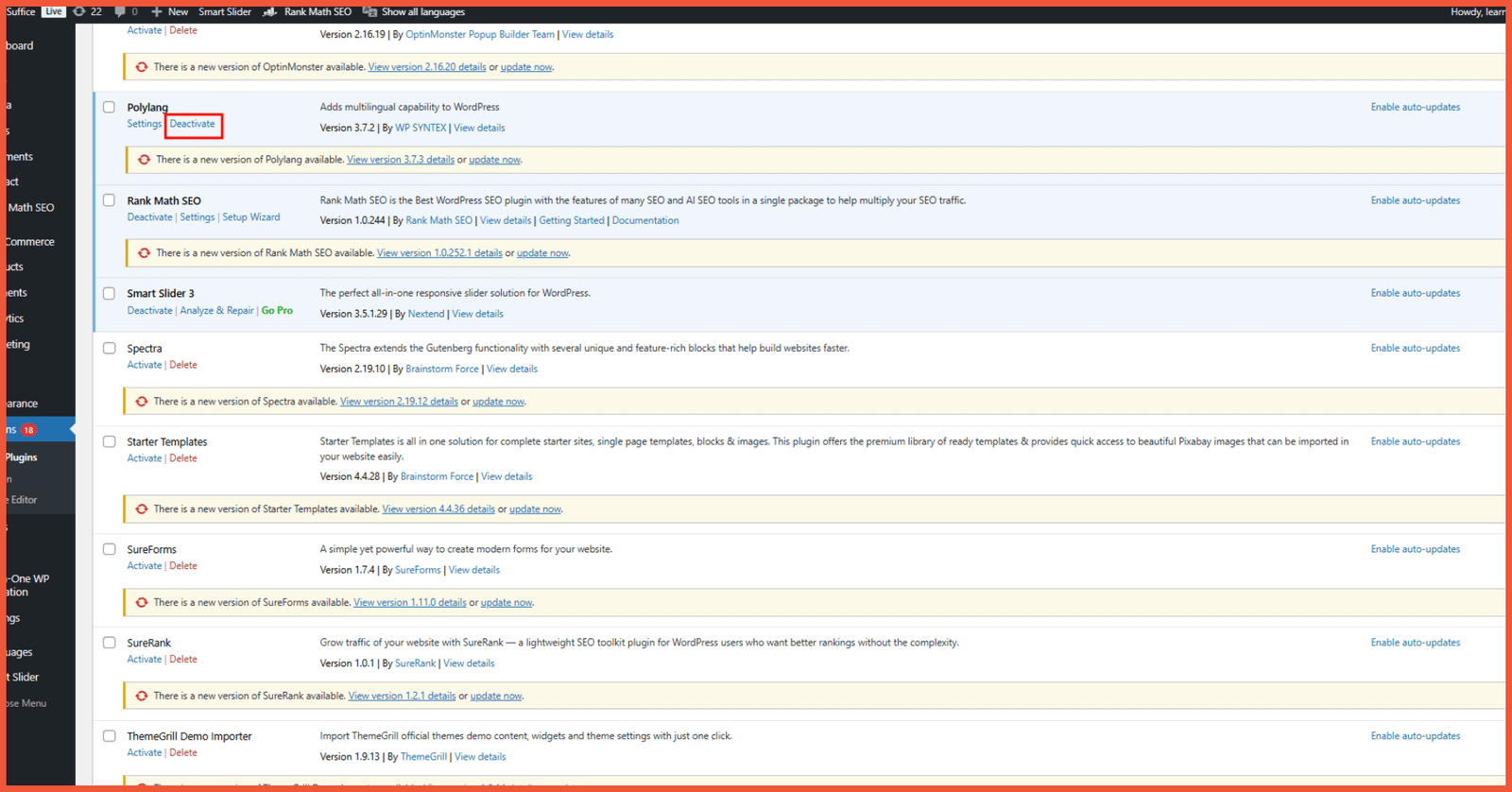Viewport: 1512px width, 792px height.
Task: Check the SureRank plugin checkbox
Action: tap(109, 643)
